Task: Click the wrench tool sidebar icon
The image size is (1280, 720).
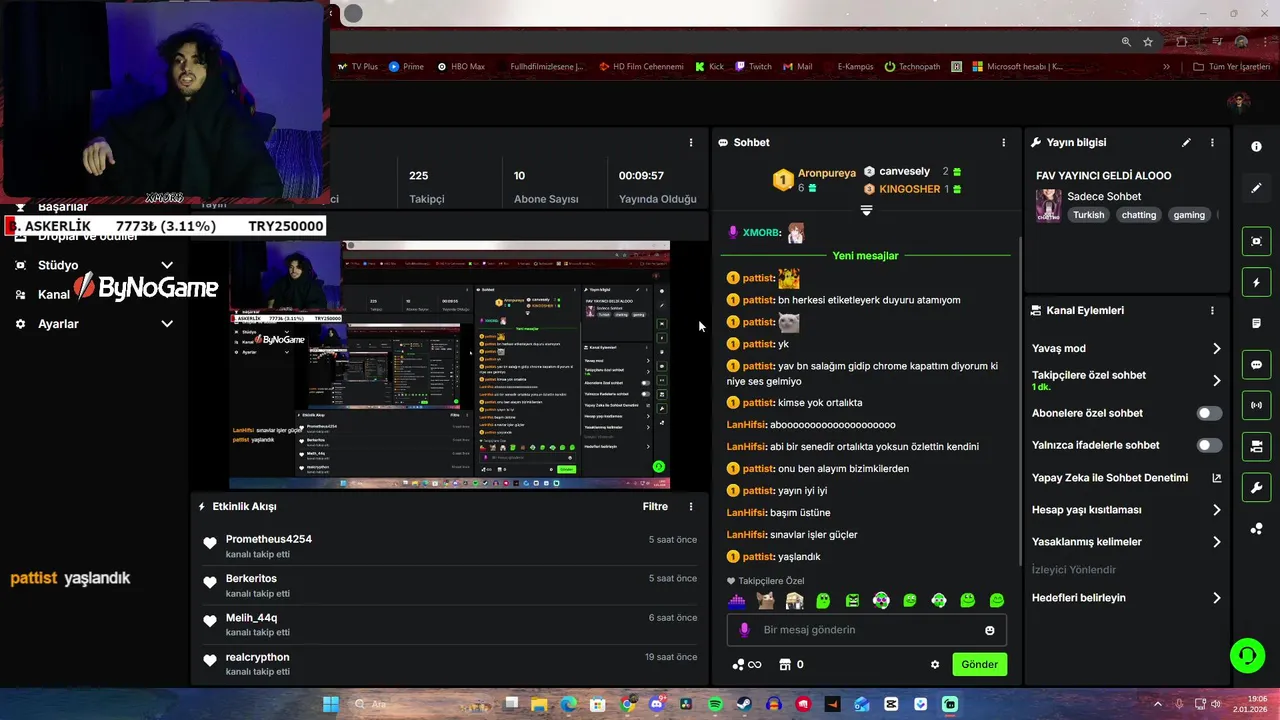Action: (1256, 487)
